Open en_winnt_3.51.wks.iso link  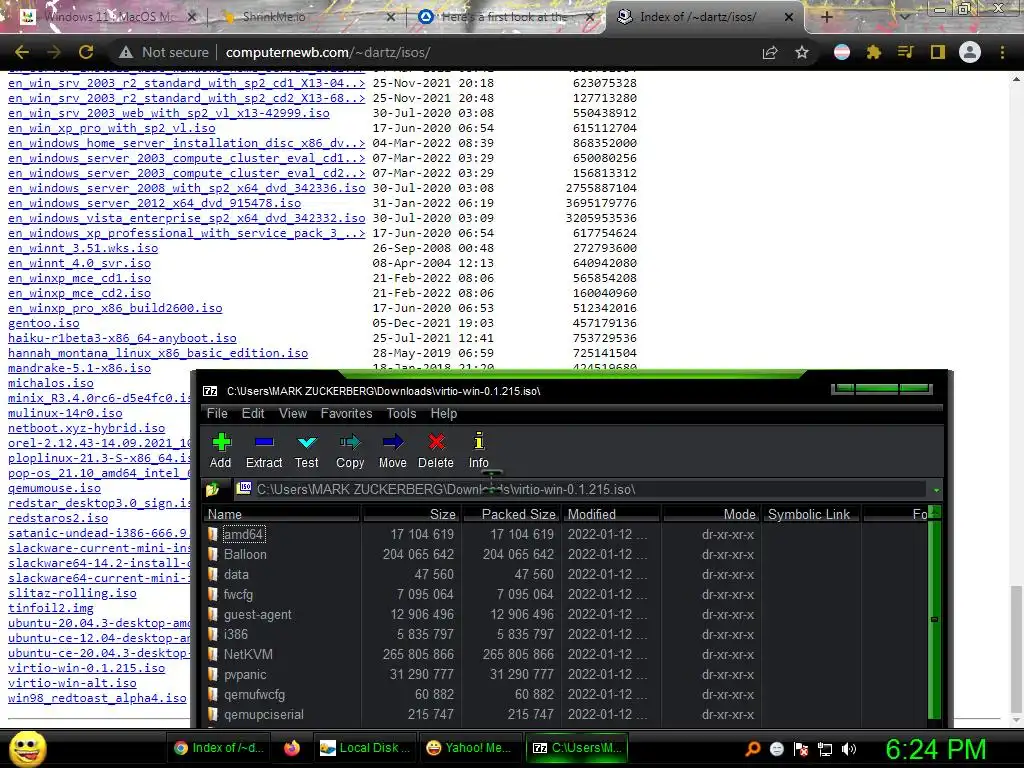point(83,248)
